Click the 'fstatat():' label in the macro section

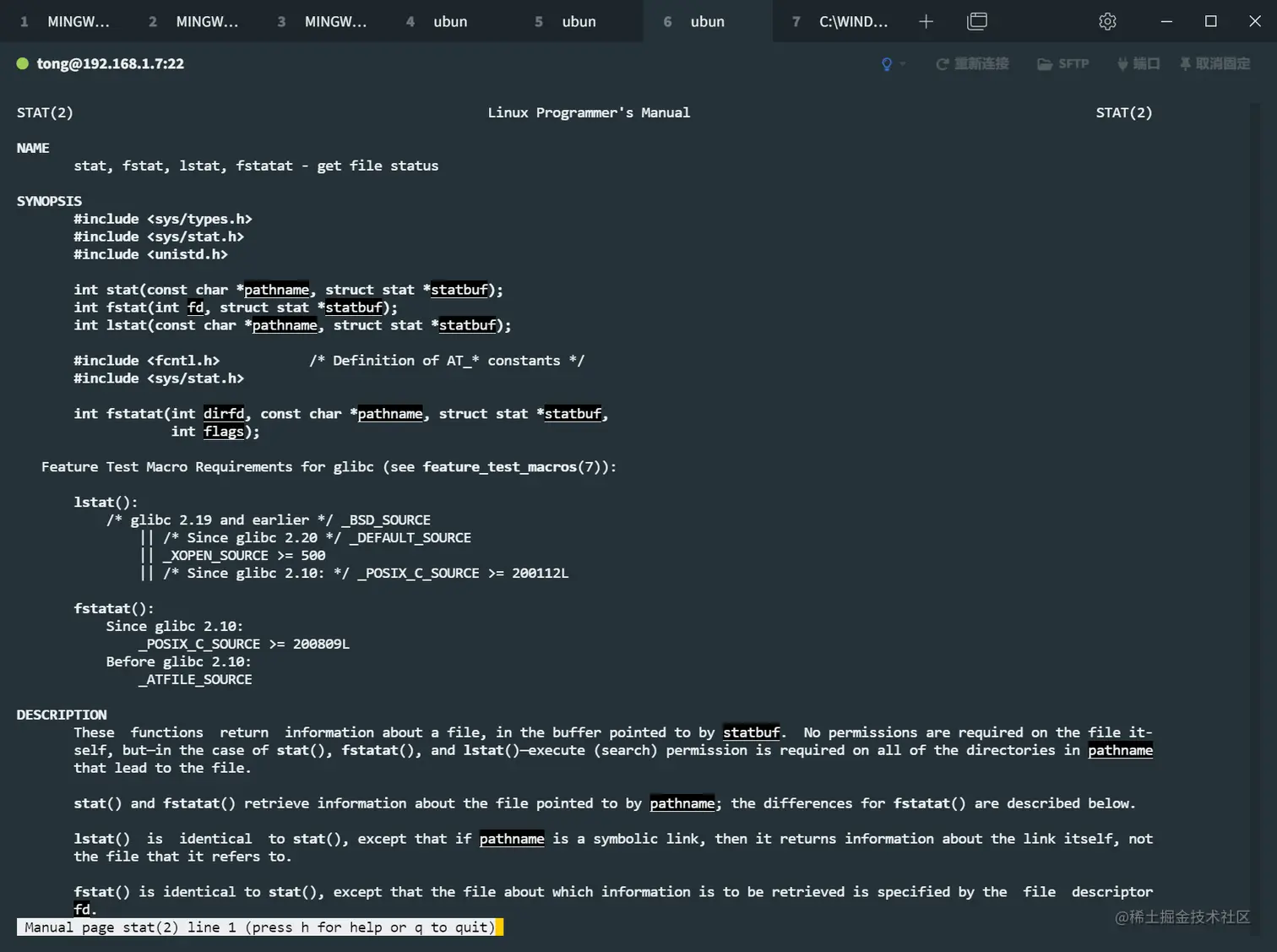(114, 609)
